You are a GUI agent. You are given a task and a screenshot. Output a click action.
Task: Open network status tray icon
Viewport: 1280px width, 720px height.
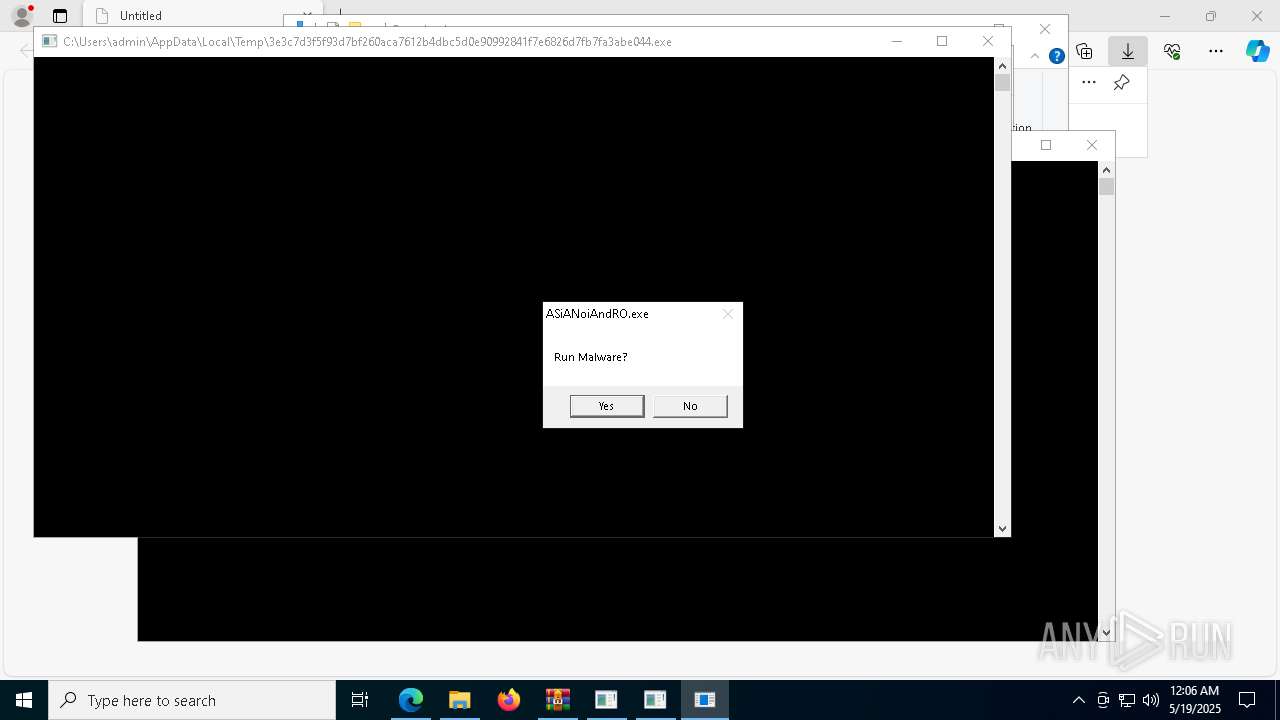pos(1127,700)
